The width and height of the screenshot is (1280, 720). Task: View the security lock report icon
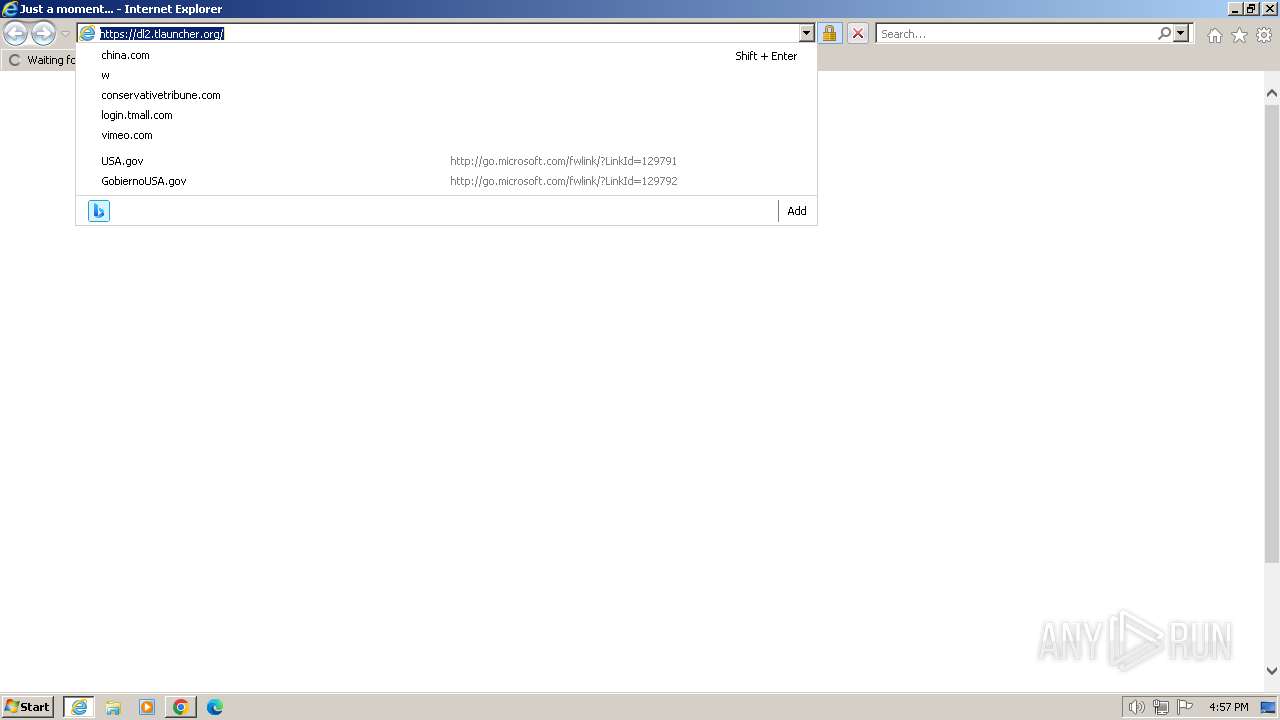click(x=829, y=34)
